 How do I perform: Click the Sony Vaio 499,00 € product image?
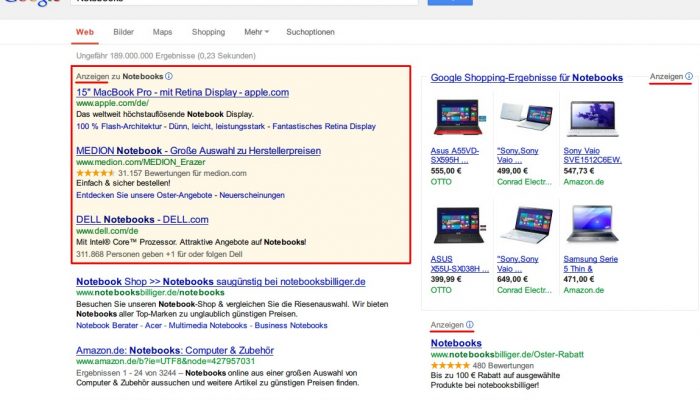point(526,116)
